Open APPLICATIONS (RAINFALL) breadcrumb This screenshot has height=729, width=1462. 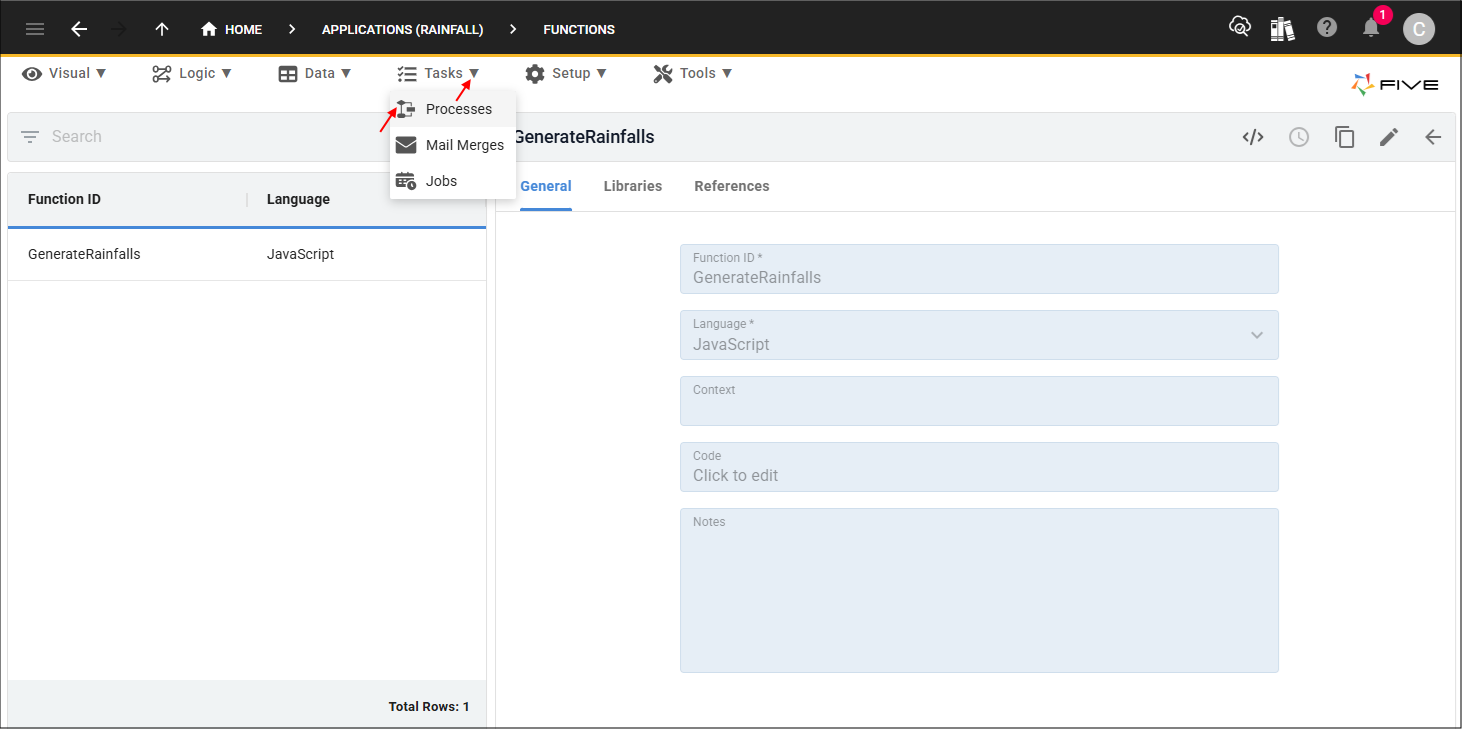click(x=403, y=30)
